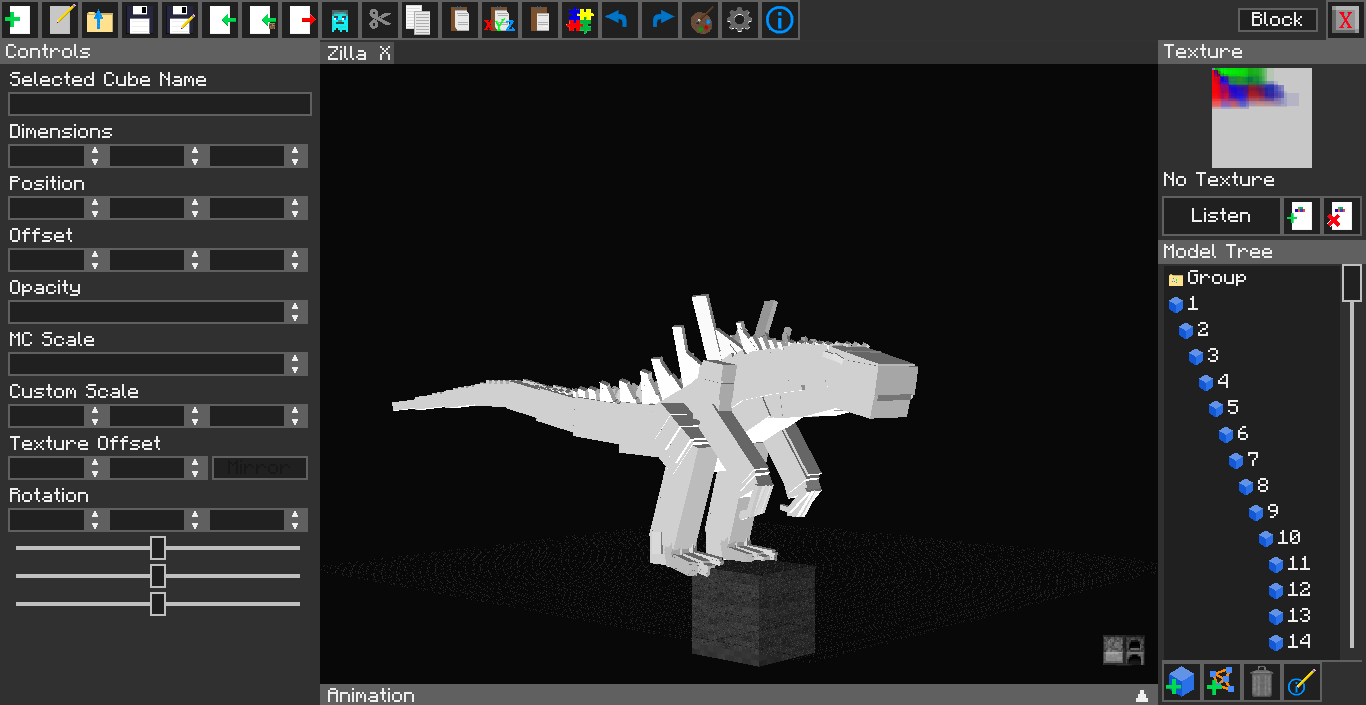The image size is (1366, 705).
Task: Click the info circle icon in the toolbar
Action: (779, 20)
